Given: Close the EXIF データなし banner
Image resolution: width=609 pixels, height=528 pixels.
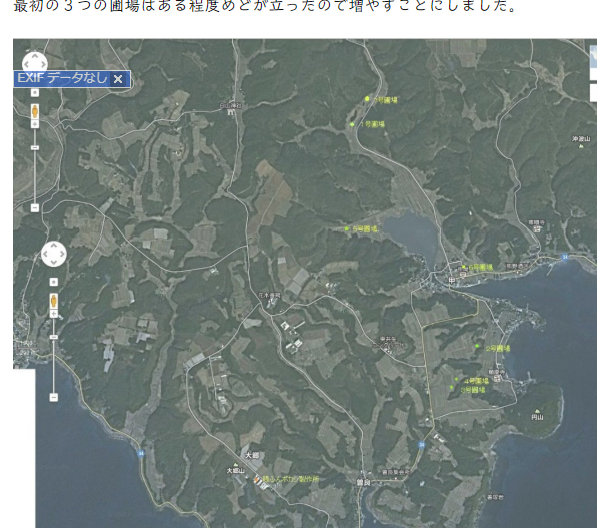Looking at the screenshot, I should (x=118, y=78).
